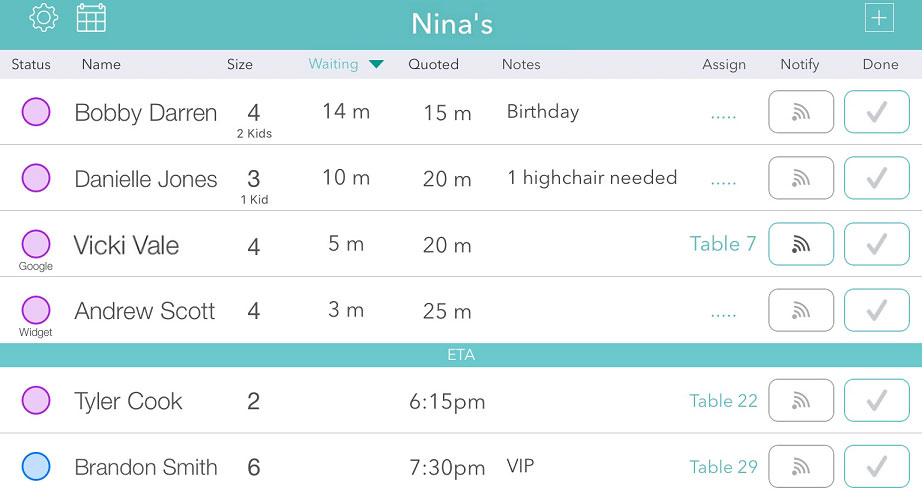The image size is (922, 497).
Task: Open the Table 22 assignment for Tyler Cook
Action: pyautogui.click(x=723, y=401)
